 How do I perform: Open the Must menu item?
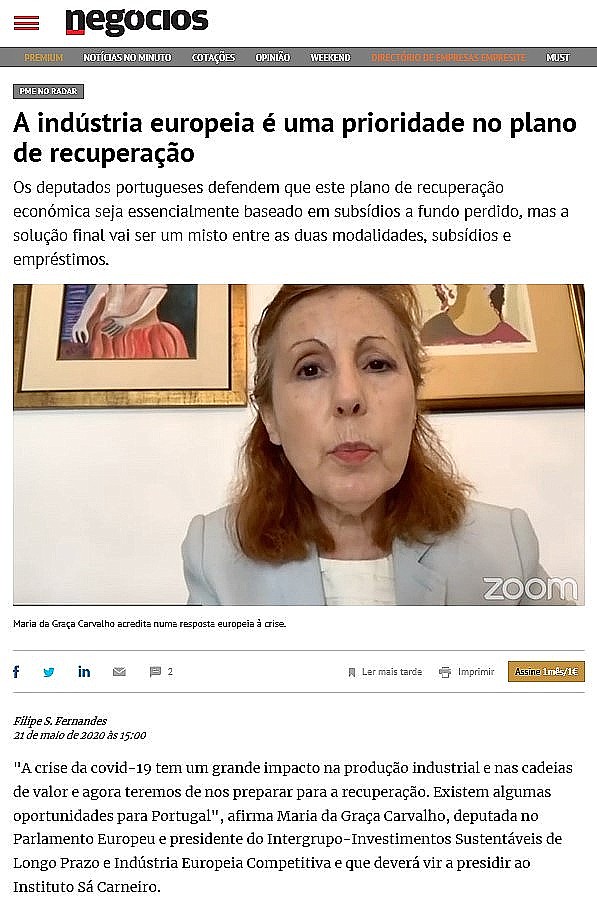pos(558,57)
